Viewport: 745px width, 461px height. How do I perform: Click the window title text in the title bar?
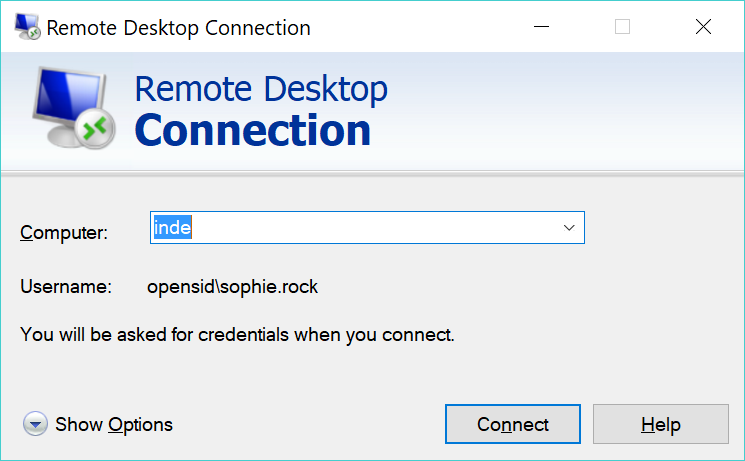click(178, 27)
